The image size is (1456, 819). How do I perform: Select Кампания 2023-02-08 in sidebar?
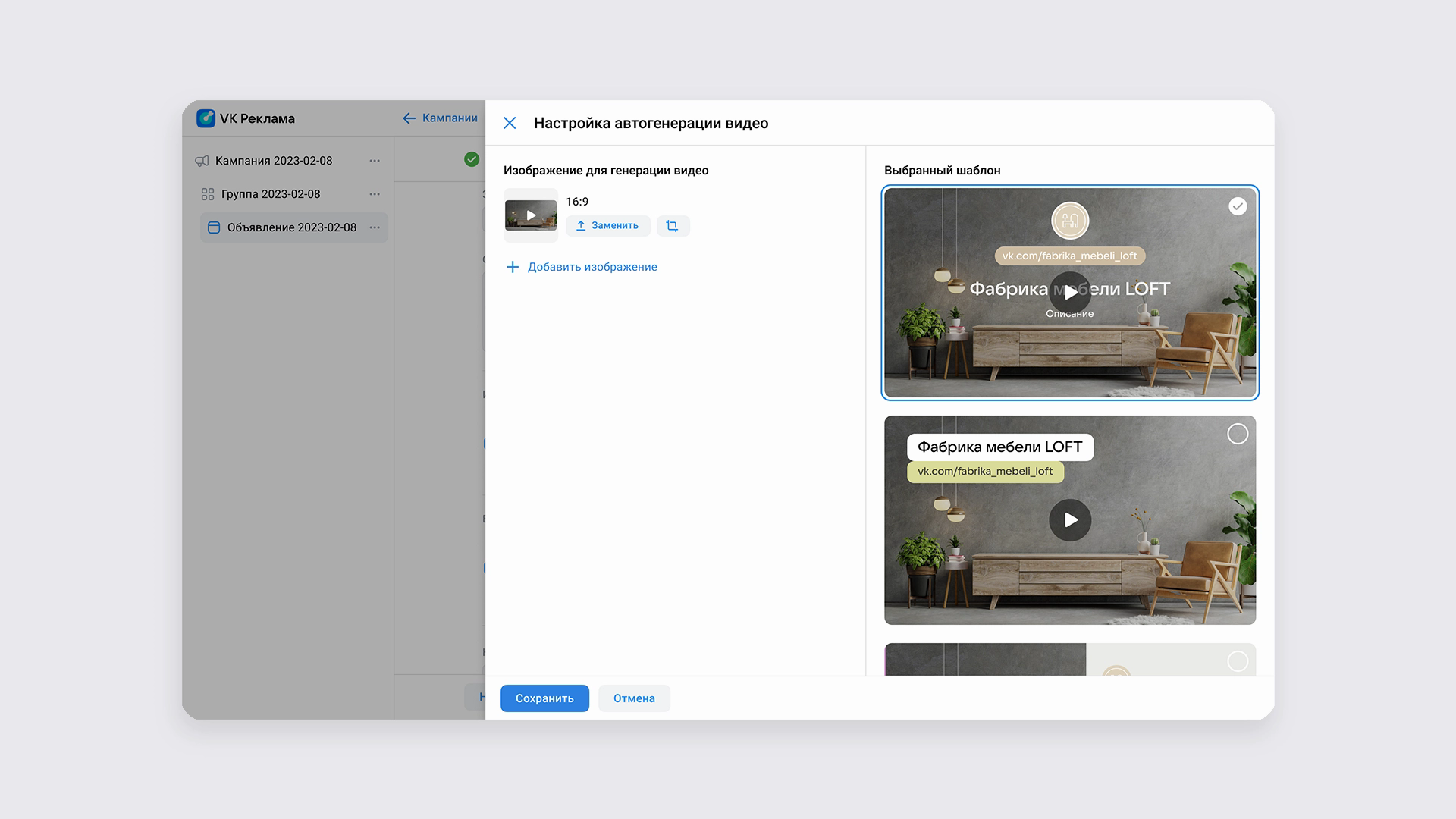click(x=274, y=161)
